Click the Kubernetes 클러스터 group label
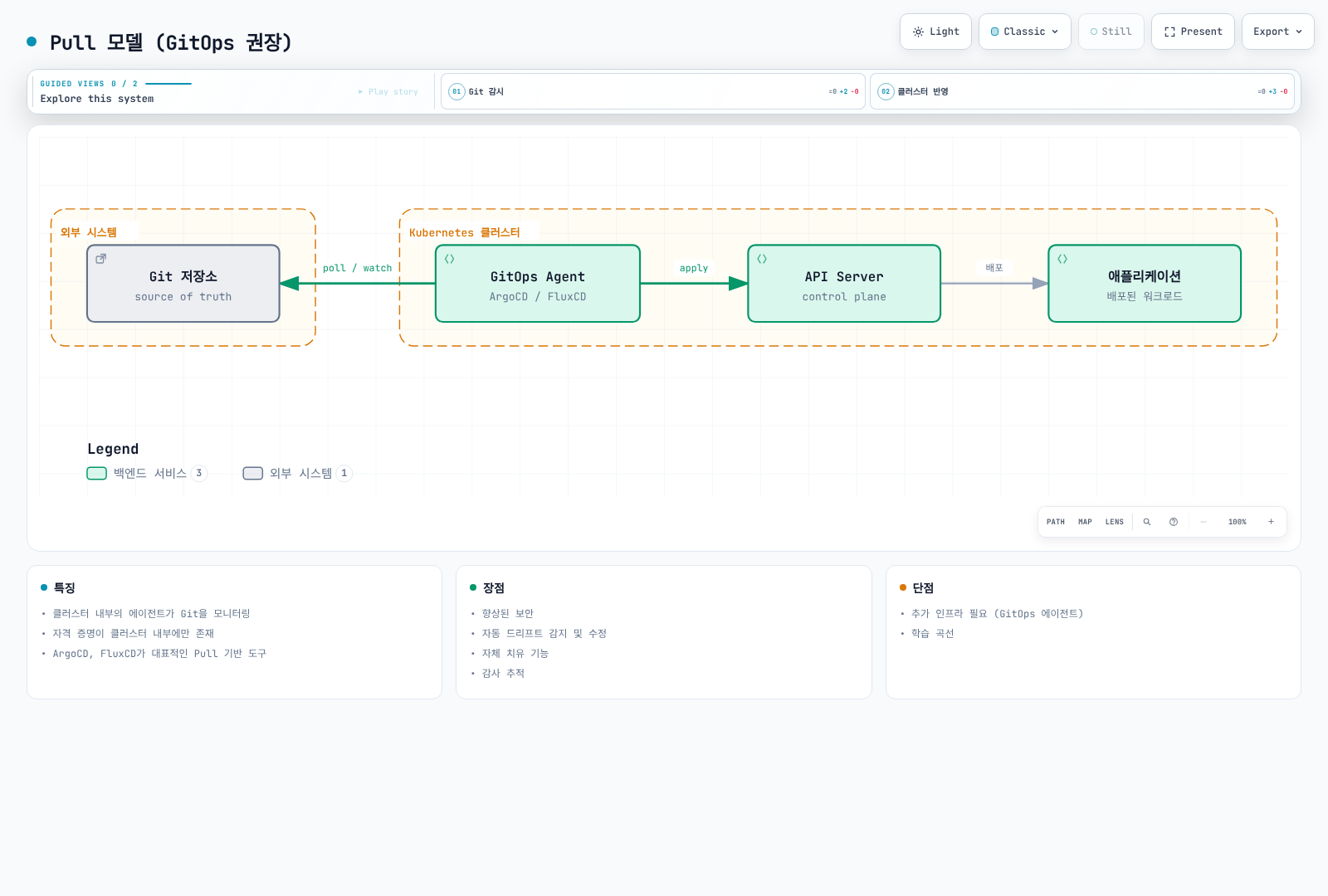This screenshot has width=1328, height=896. point(465,232)
